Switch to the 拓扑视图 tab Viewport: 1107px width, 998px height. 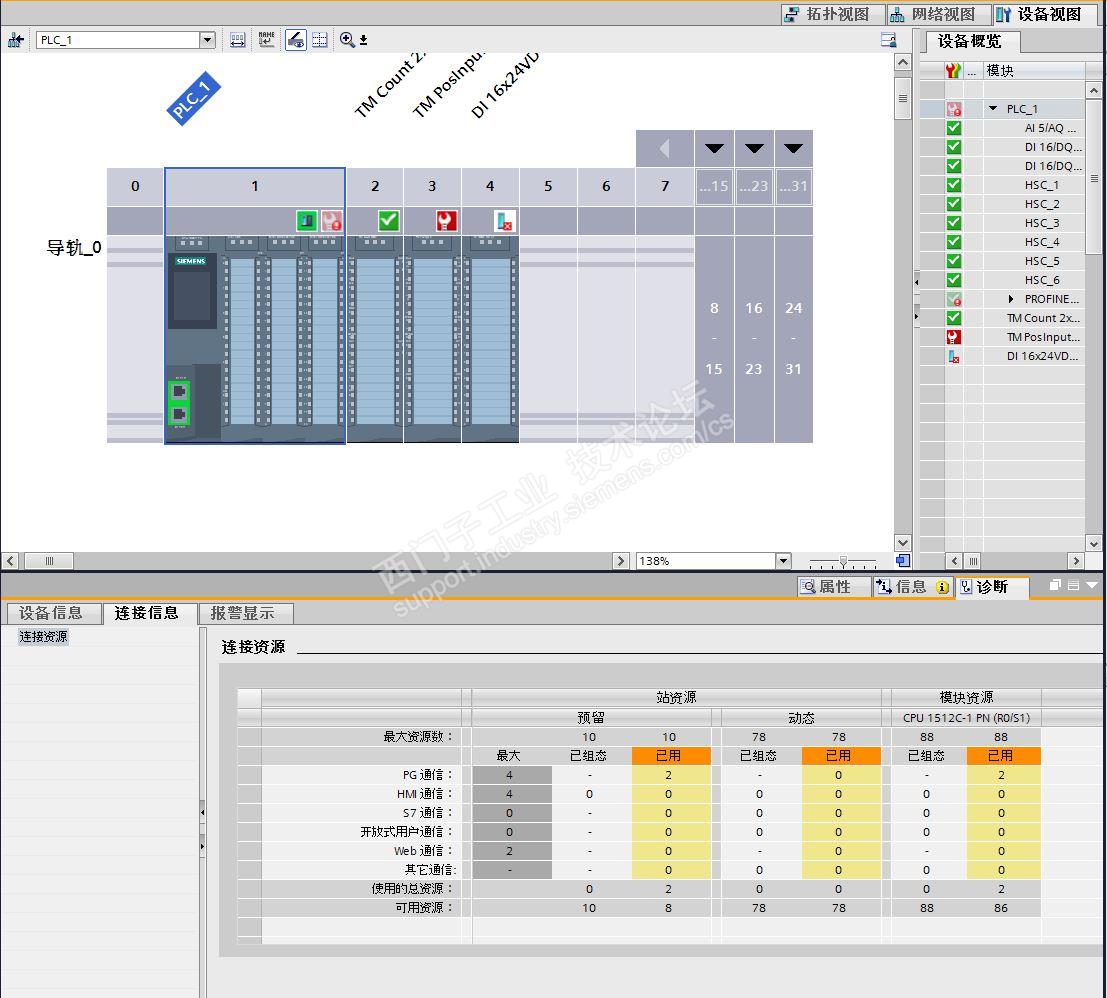click(x=833, y=14)
